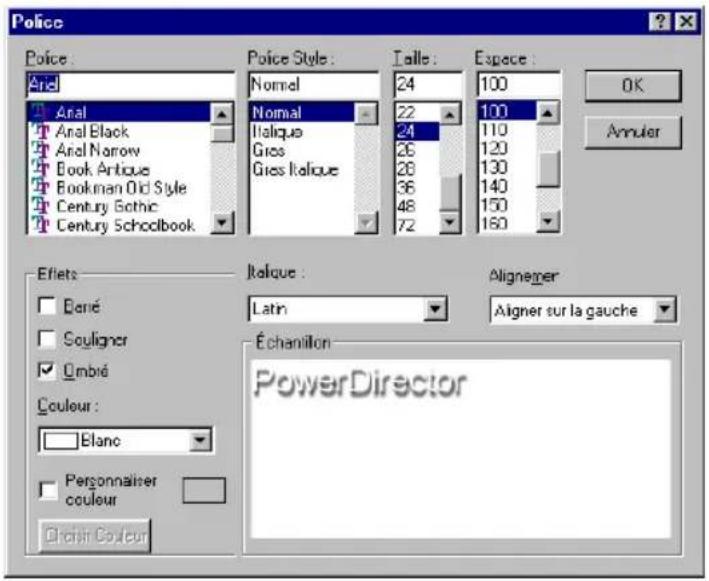The width and height of the screenshot is (709, 581).
Task: Select size 26 in Taille list
Action: coord(417,150)
